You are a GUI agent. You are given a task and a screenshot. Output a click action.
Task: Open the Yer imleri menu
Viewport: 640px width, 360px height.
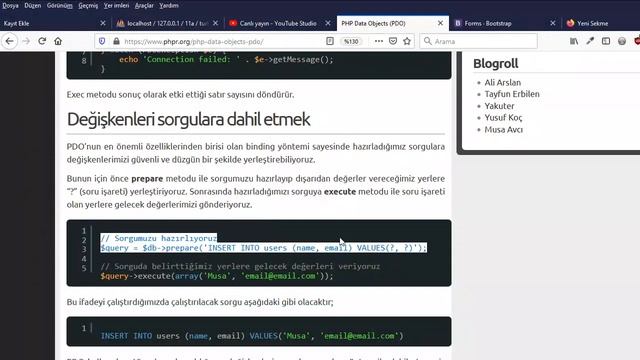point(116,6)
